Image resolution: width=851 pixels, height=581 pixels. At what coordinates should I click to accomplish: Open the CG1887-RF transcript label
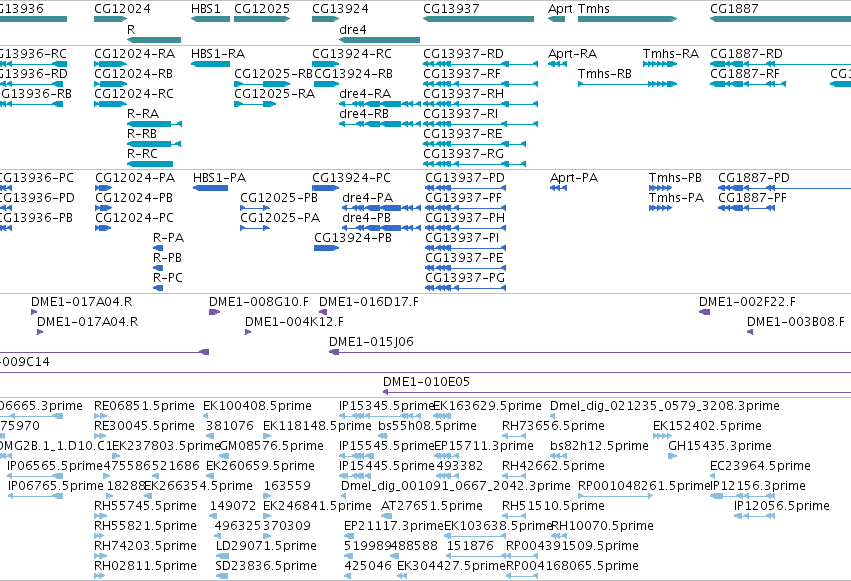[745, 74]
